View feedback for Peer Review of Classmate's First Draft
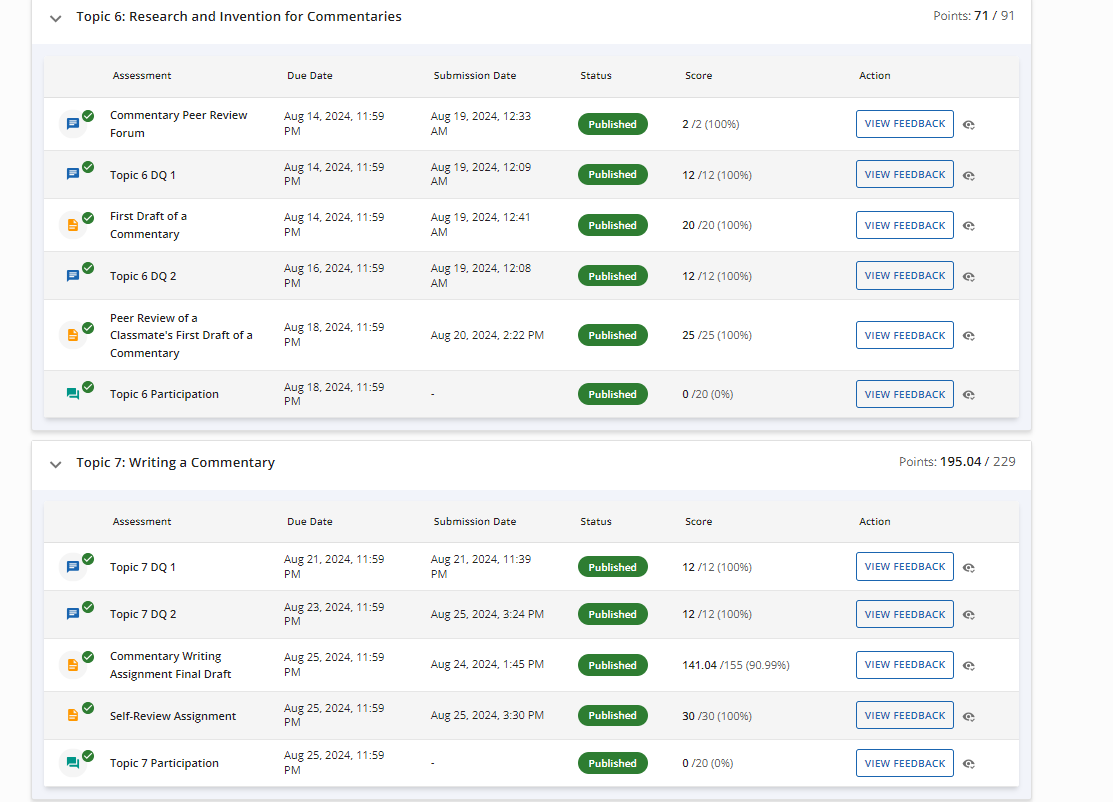Image resolution: width=1113 pixels, height=802 pixels. 904,335
